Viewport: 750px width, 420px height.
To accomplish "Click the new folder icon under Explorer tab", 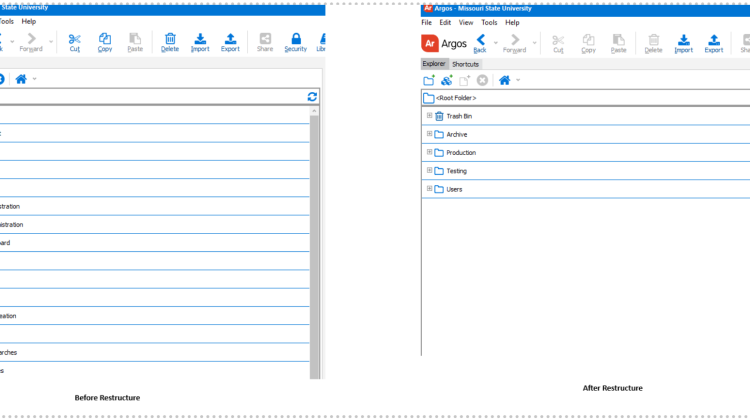I will click(x=429, y=80).
